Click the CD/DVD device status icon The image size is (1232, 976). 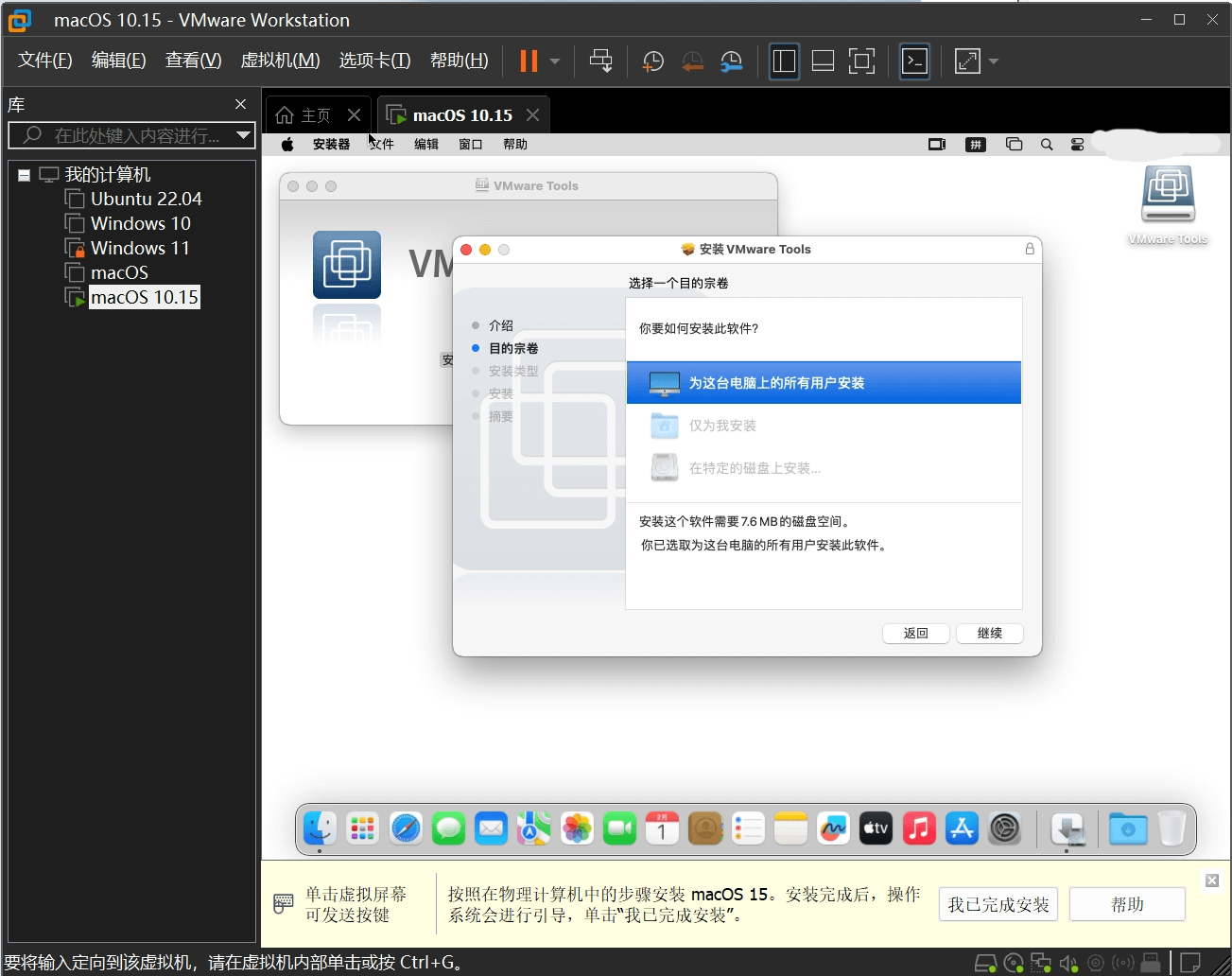[x=1014, y=964]
